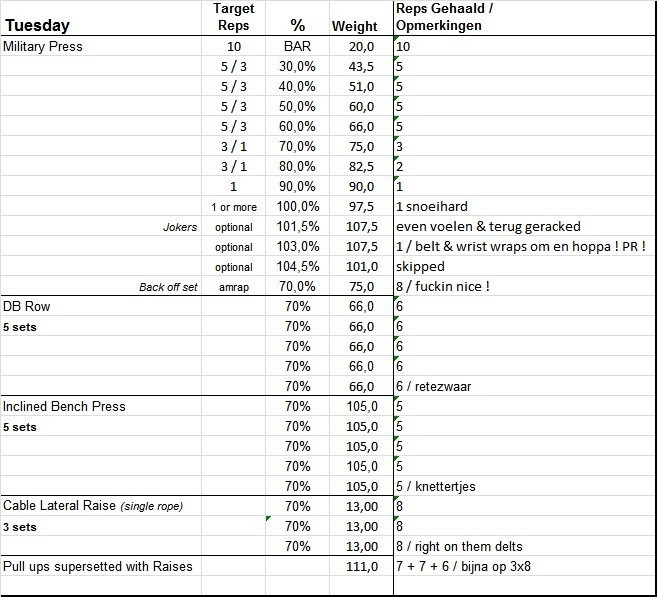Select the amrap target reps cell
Viewport: 657px width, 597px height.
click(233, 287)
